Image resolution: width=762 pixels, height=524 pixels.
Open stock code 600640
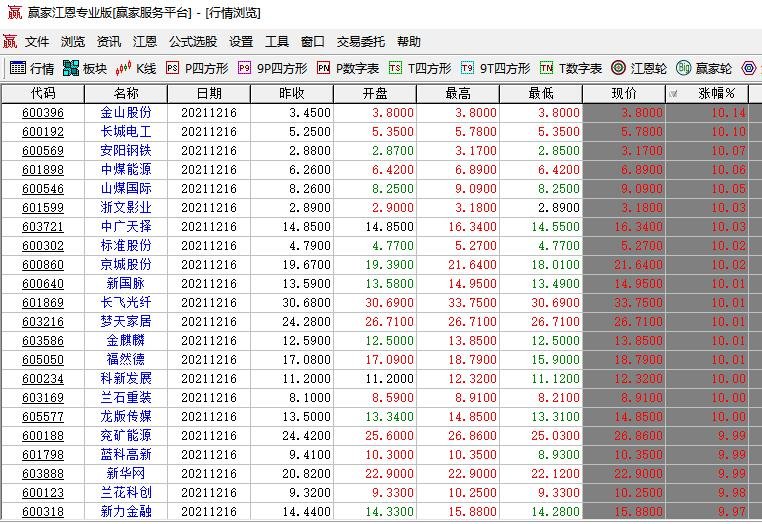tap(43, 283)
